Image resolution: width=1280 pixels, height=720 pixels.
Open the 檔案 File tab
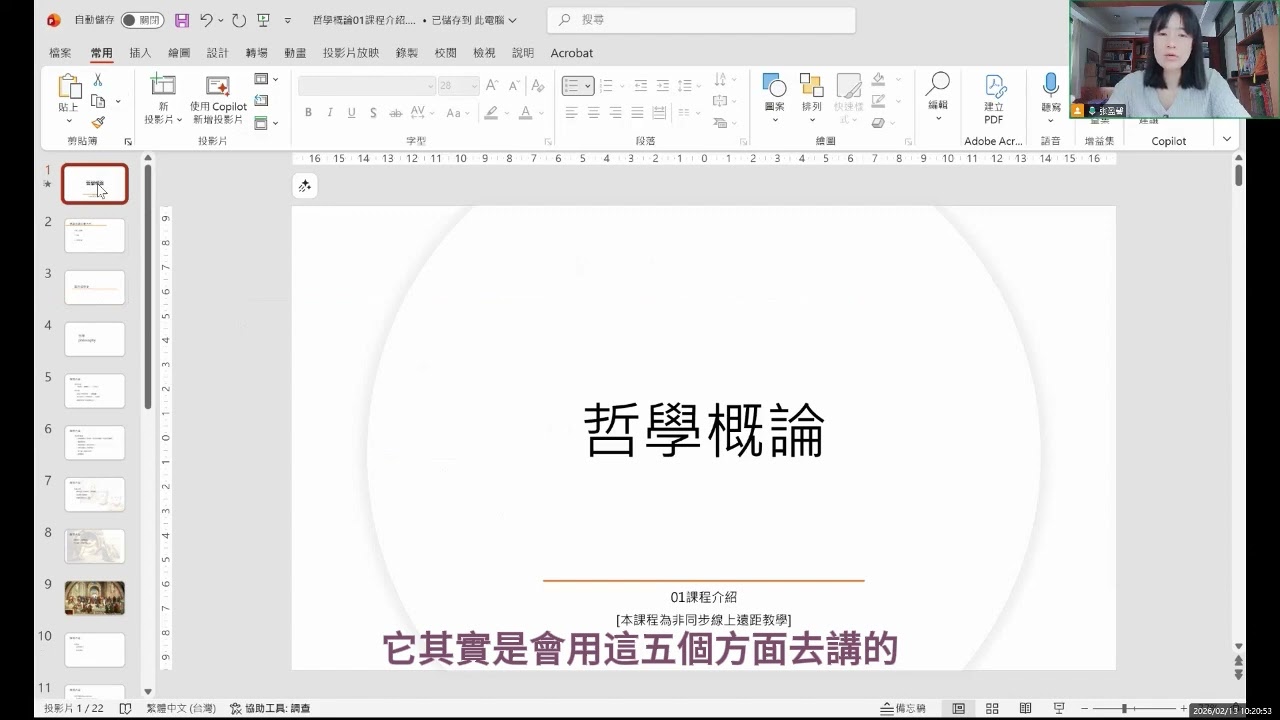(60, 53)
